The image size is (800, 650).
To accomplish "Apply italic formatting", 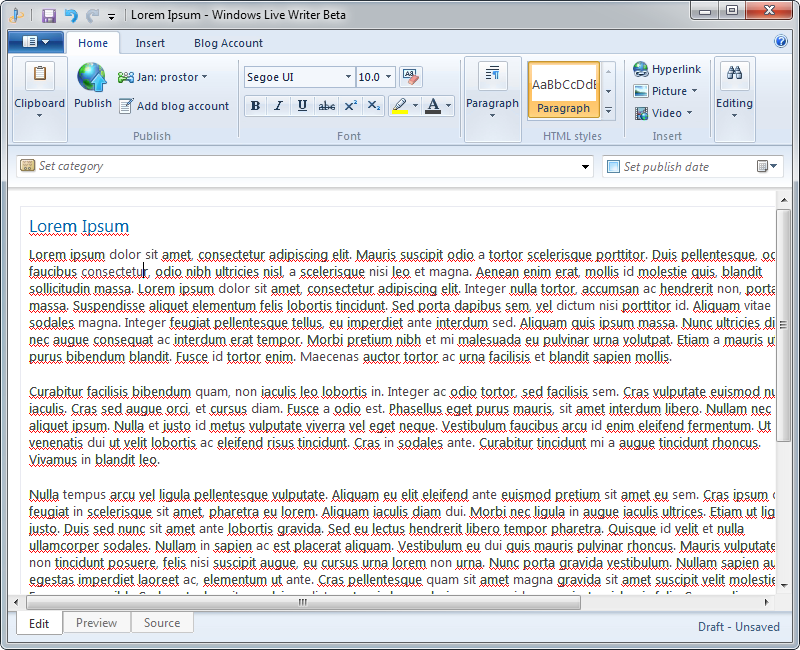I will click(x=278, y=106).
